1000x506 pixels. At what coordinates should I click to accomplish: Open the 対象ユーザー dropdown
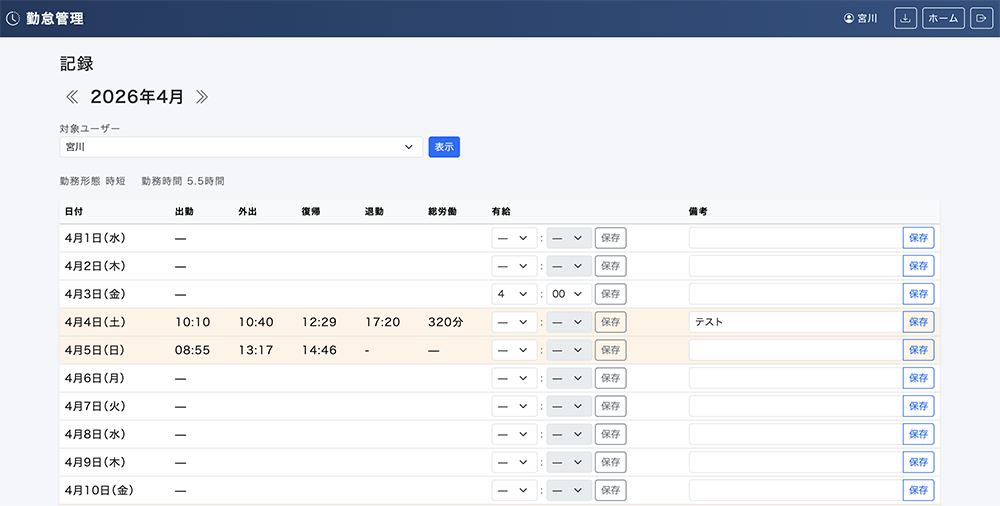[240, 147]
